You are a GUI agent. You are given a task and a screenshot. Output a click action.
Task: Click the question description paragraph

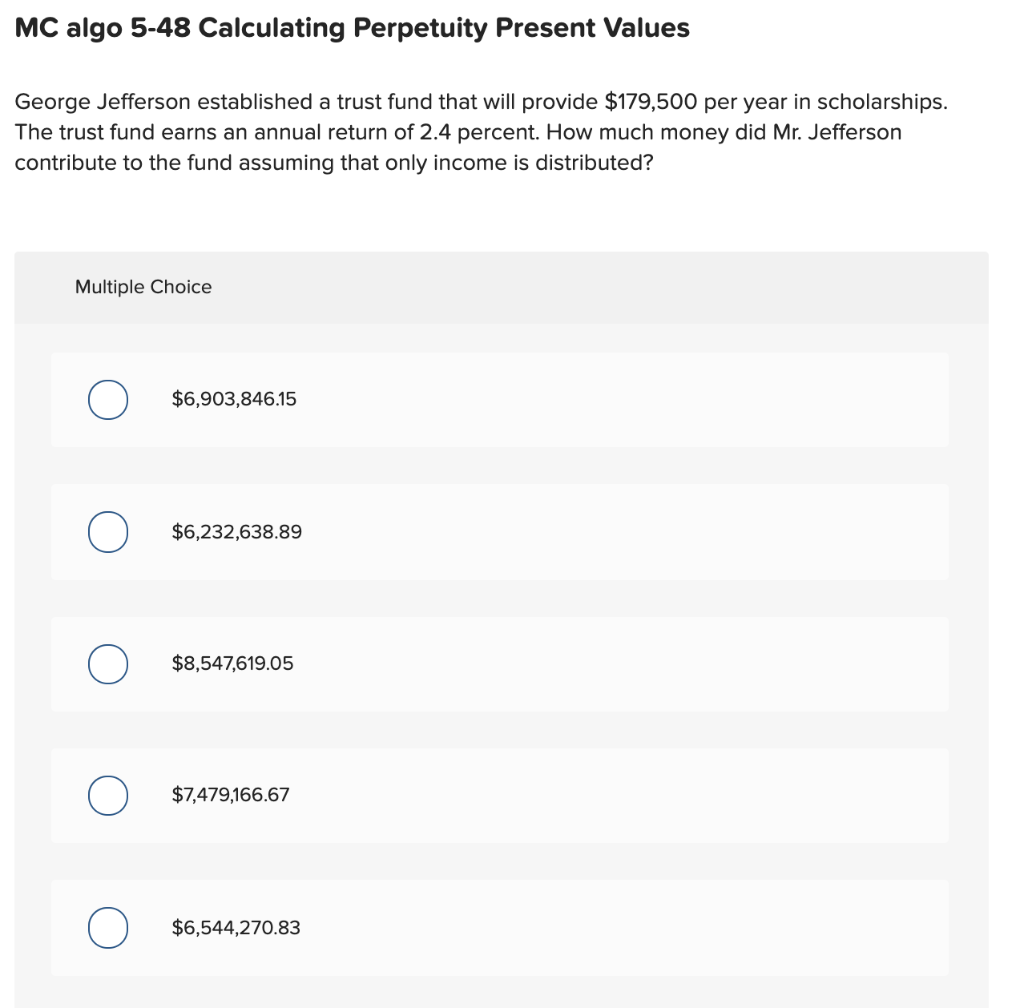click(480, 131)
